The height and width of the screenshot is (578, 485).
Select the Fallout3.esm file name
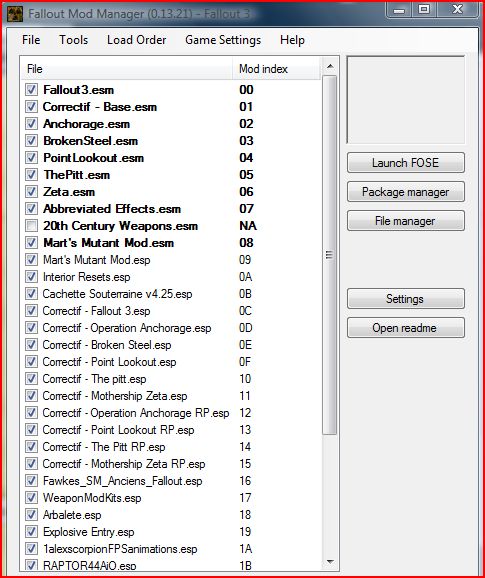click(x=78, y=90)
